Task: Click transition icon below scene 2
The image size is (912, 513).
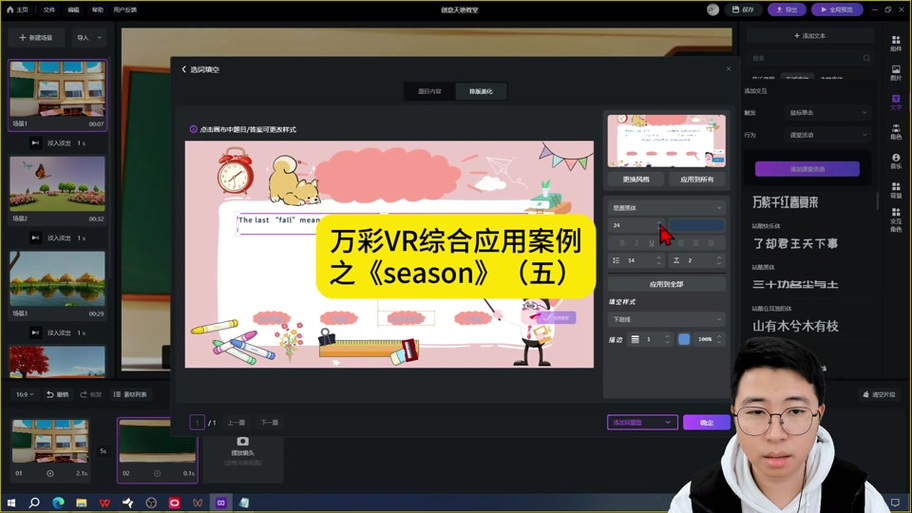Action: 35,238
